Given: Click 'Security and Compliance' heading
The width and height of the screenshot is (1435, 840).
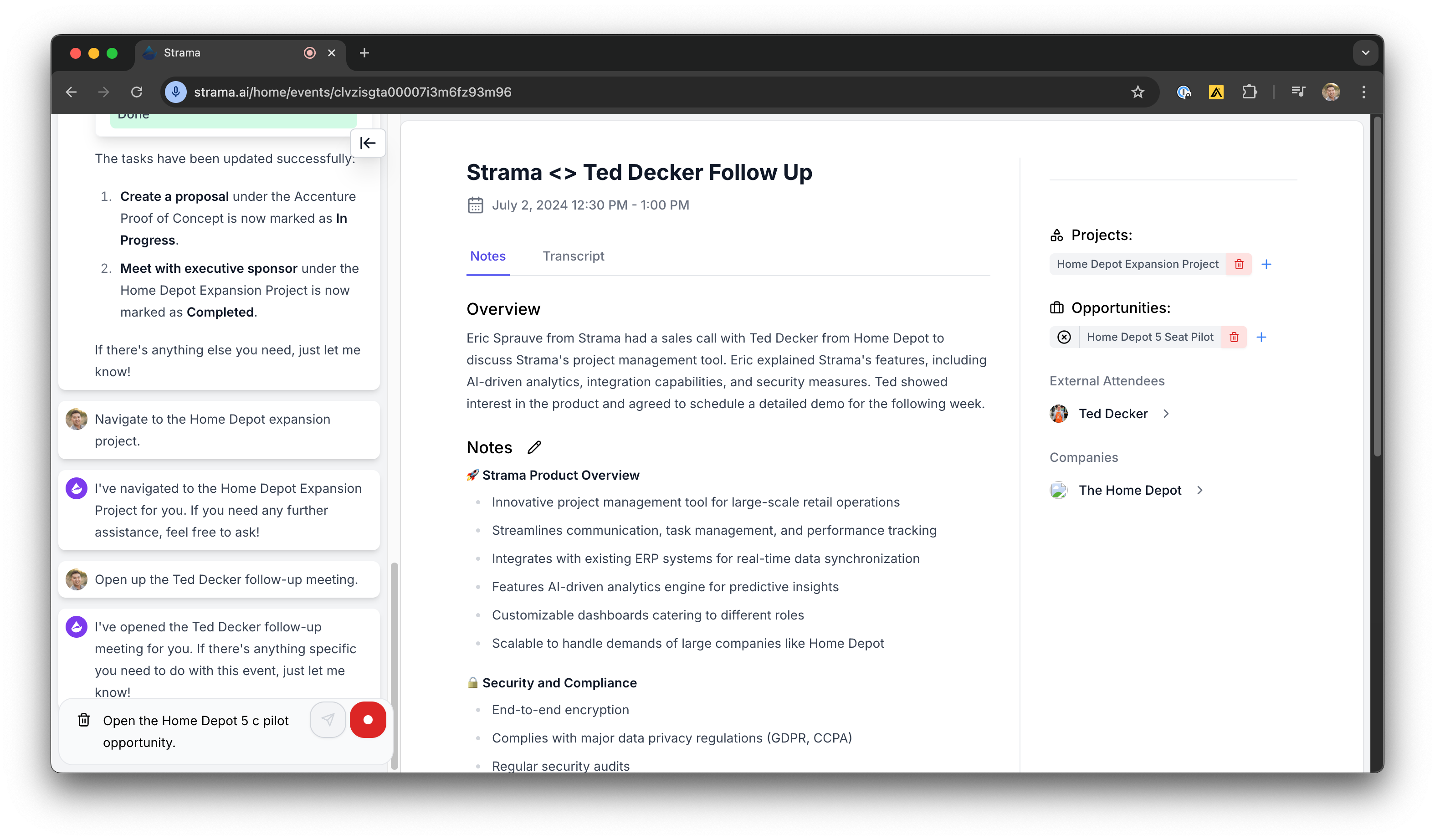Looking at the screenshot, I should pyautogui.click(x=559, y=683).
